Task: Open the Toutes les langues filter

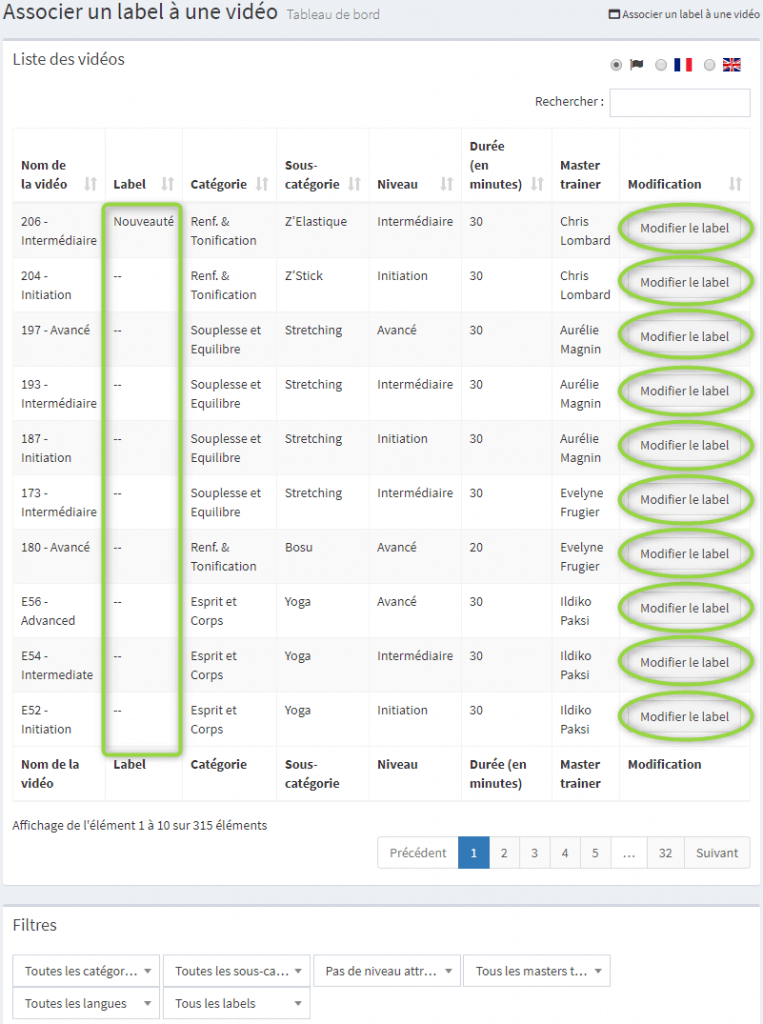Action: pyautogui.click(x=86, y=1003)
